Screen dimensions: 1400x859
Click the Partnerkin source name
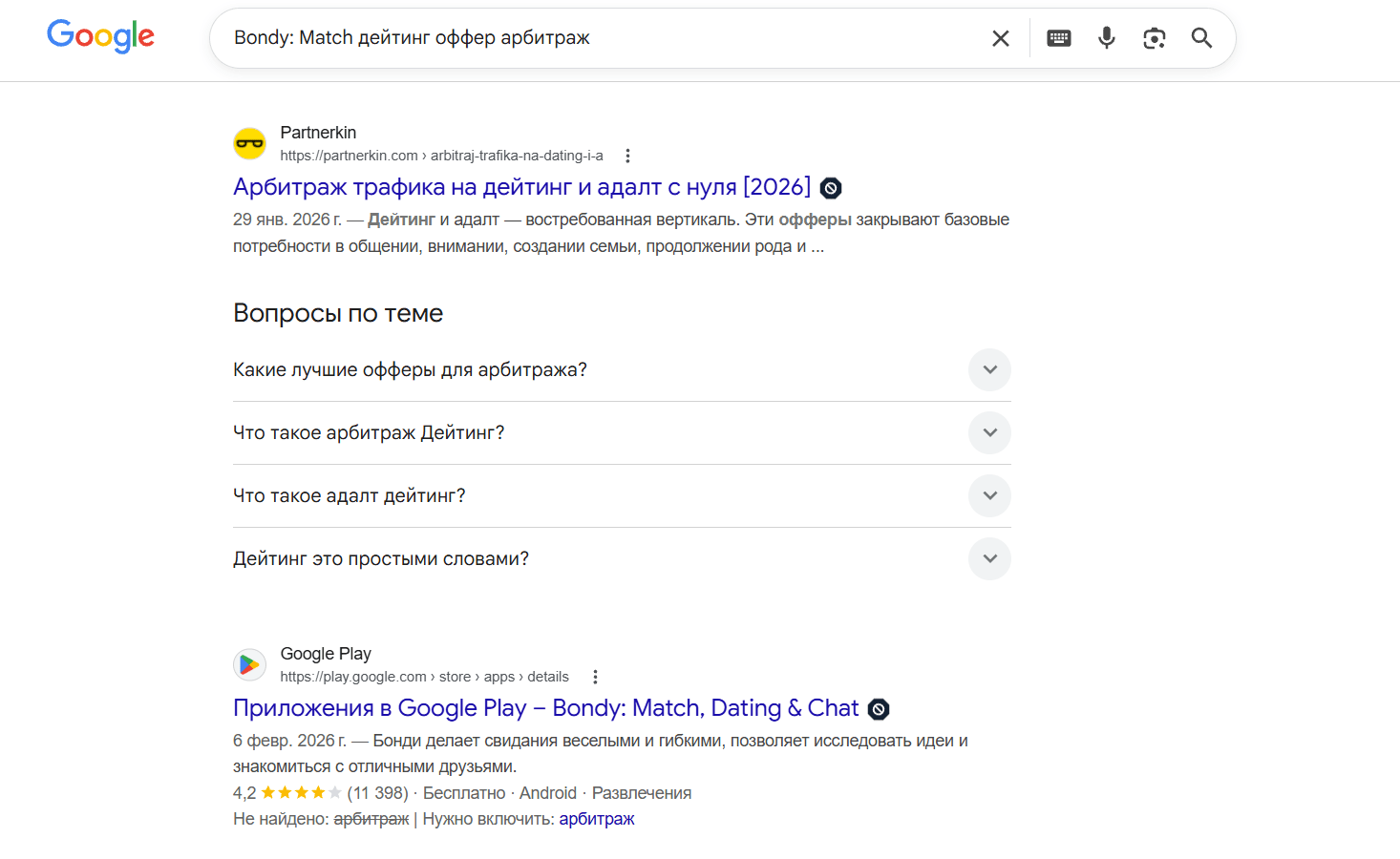point(318,133)
